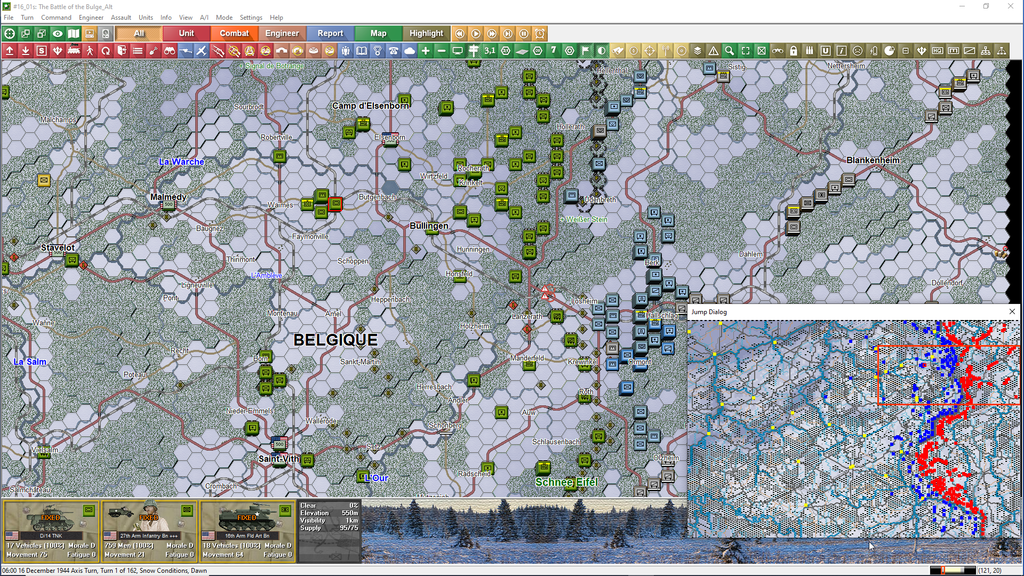This screenshot has height=576, width=1024.
Task: Click the warning triangle toolbar icon
Action: point(713,50)
